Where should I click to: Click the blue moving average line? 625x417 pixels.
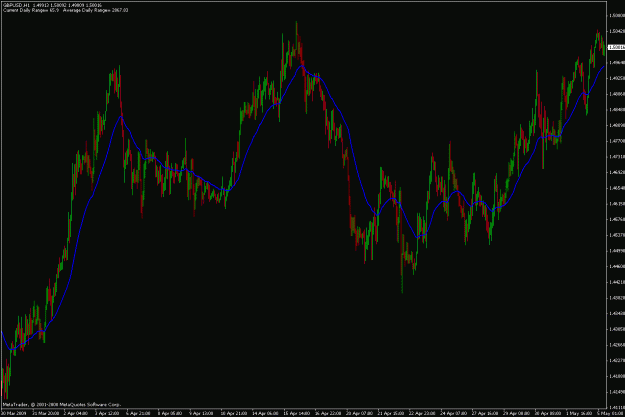pos(351,132)
